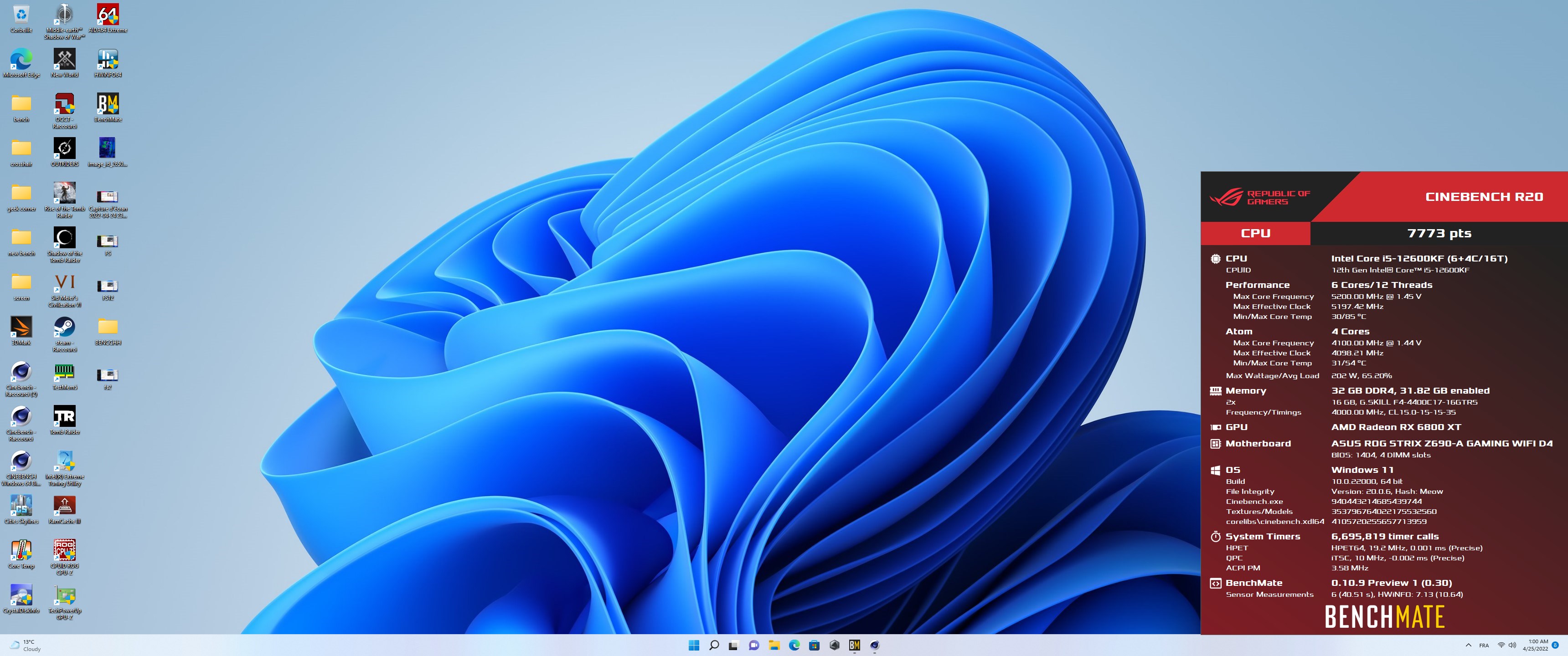Select the OCCT Raccourci shortcut
1568x656 pixels.
click(65, 111)
